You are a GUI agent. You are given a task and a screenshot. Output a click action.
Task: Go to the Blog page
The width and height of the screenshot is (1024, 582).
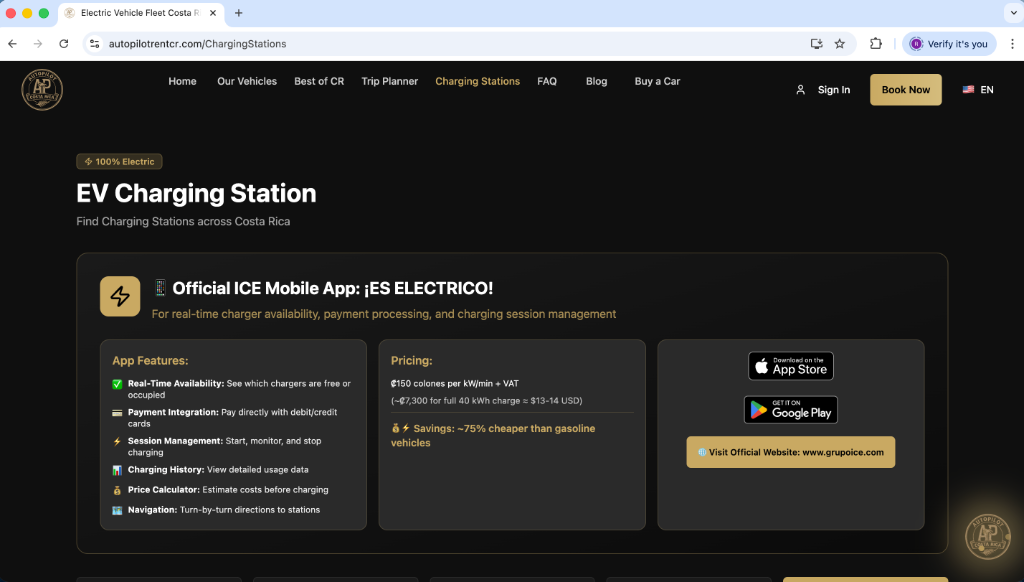(x=596, y=81)
